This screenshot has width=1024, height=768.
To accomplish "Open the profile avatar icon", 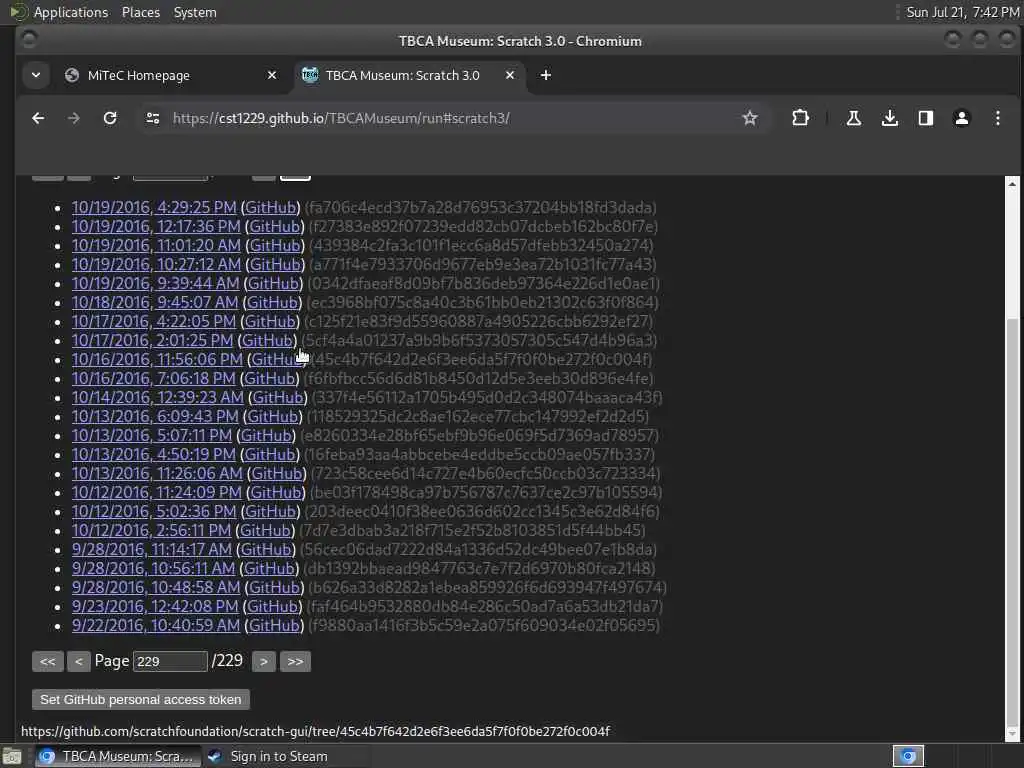I will click(x=961, y=118).
